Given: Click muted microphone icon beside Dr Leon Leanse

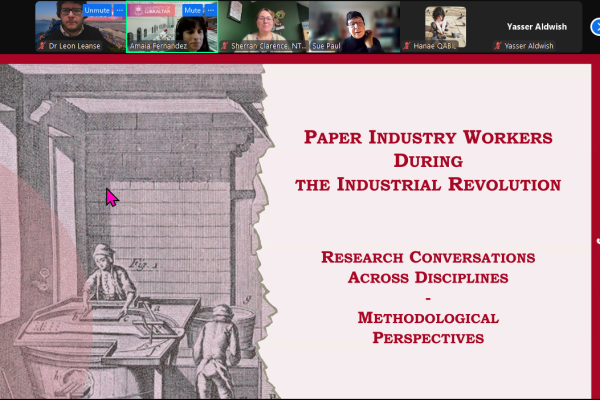Looking at the screenshot, I should pyautogui.click(x=42, y=46).
